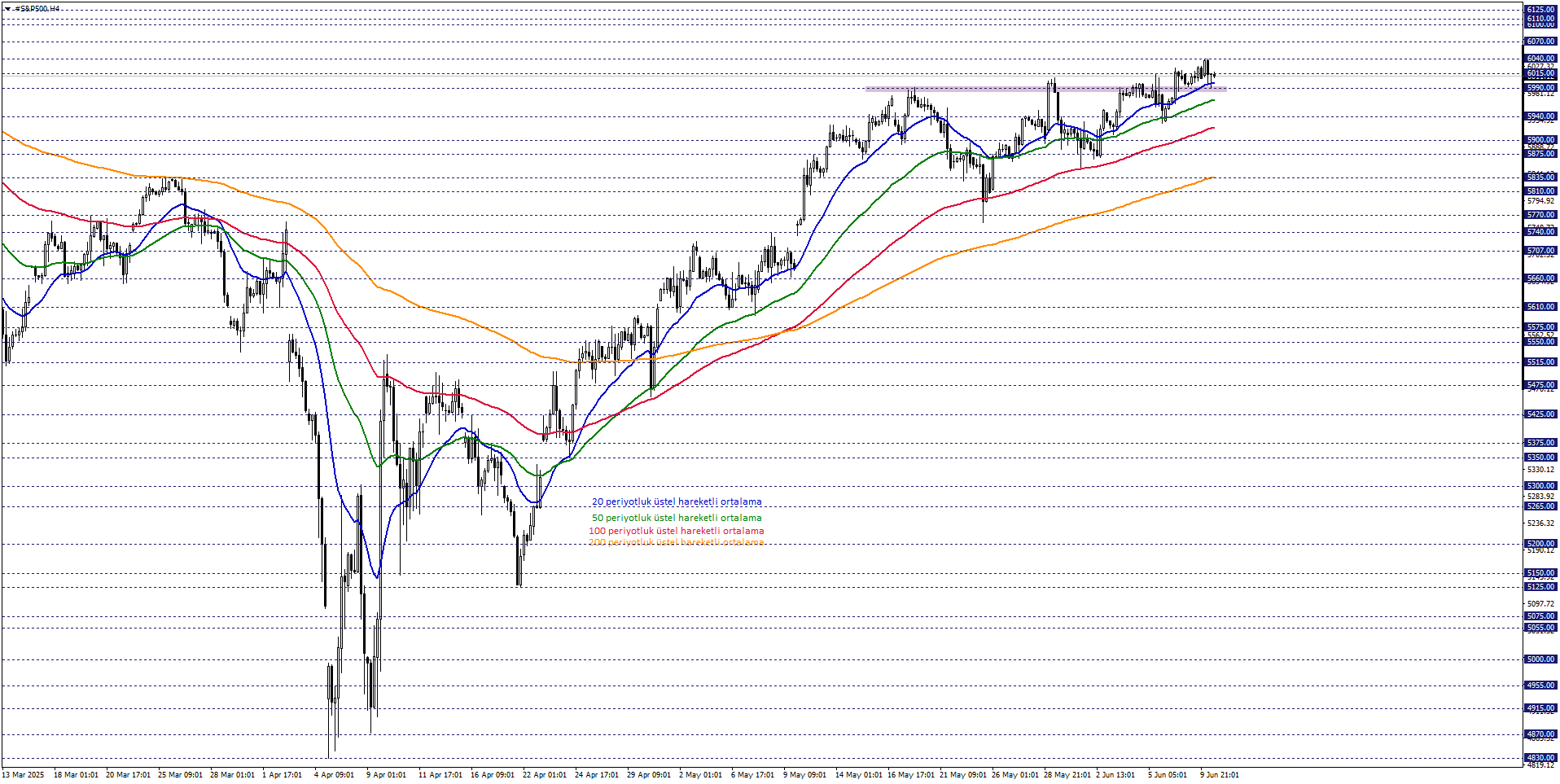Click the '9 Apr 01:01' time axis label
The image size is (1560, 784).
coord(386,775)
